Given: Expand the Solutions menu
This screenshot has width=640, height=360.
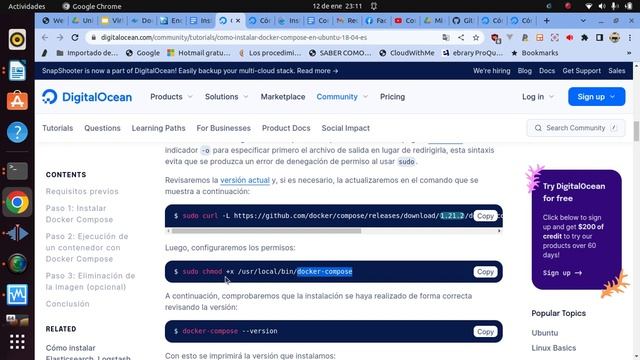Looking at the screenshot, I should tap(226, 97).
